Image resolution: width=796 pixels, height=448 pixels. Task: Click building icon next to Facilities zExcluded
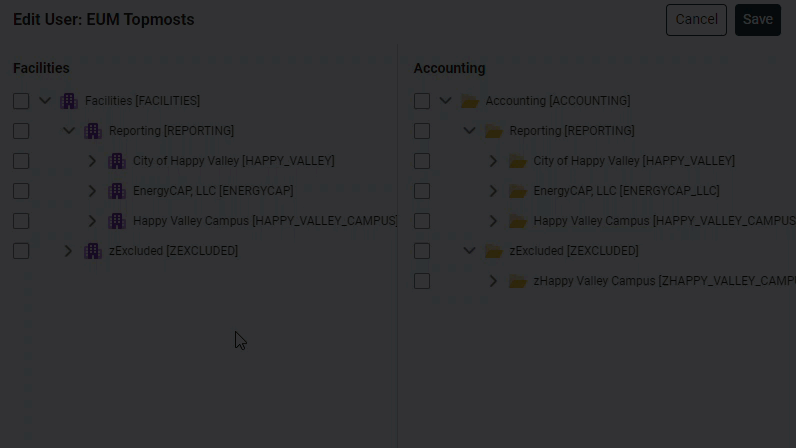93,251
